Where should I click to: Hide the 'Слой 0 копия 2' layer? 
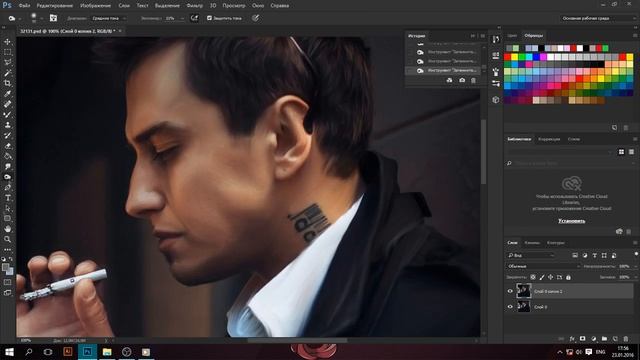pyautogui.click(x=510, y=291)
